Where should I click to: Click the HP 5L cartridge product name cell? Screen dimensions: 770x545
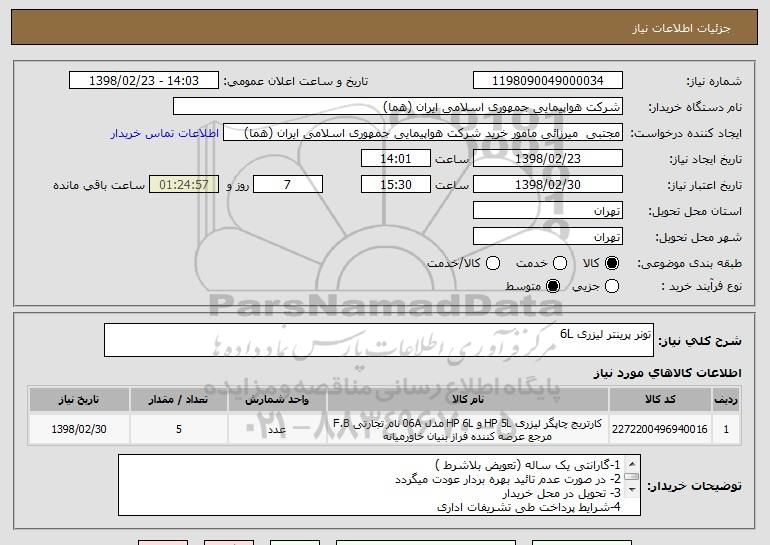[468, 429]
